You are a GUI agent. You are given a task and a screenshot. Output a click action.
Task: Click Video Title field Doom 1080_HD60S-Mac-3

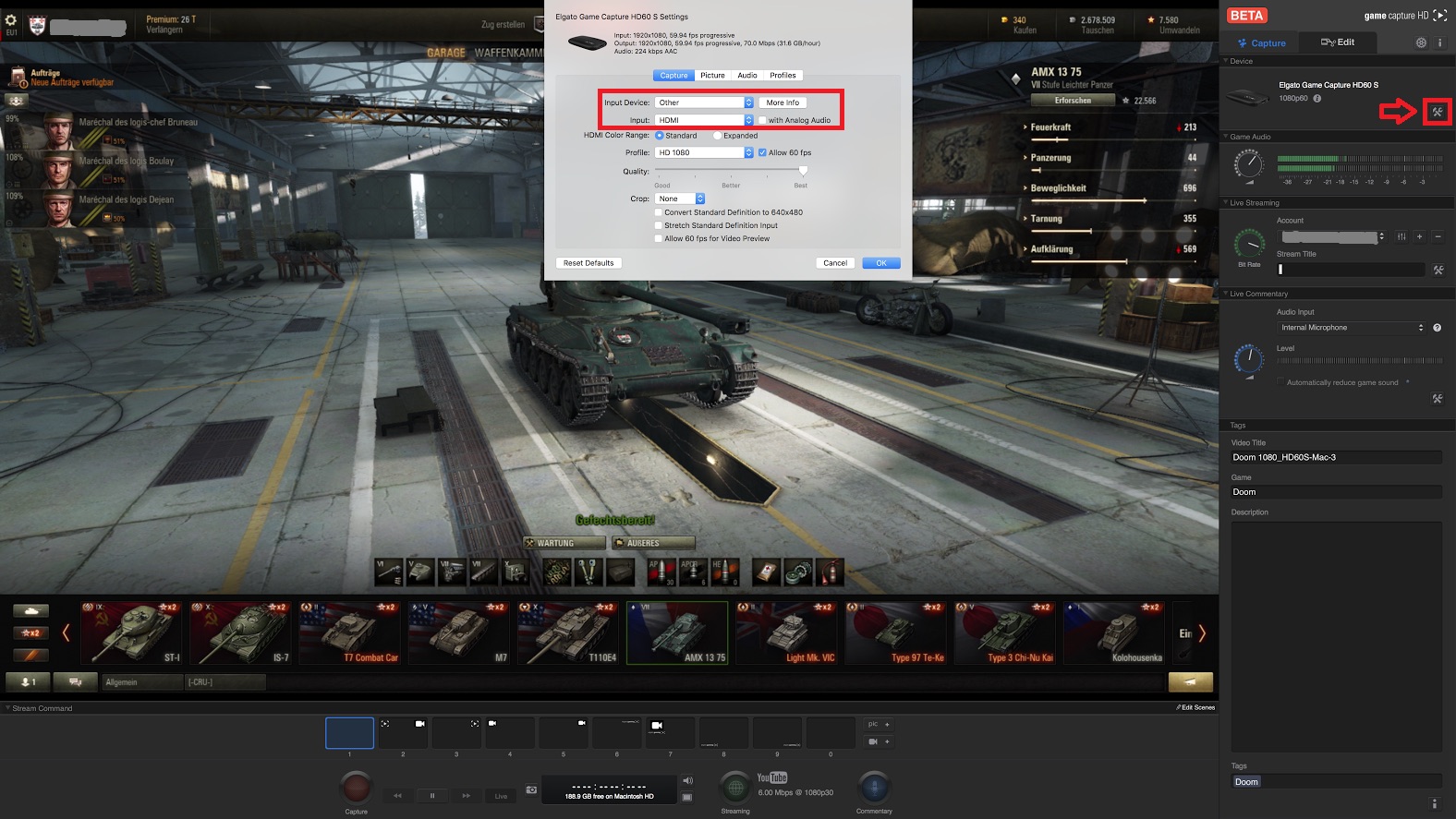point(1336,457)
